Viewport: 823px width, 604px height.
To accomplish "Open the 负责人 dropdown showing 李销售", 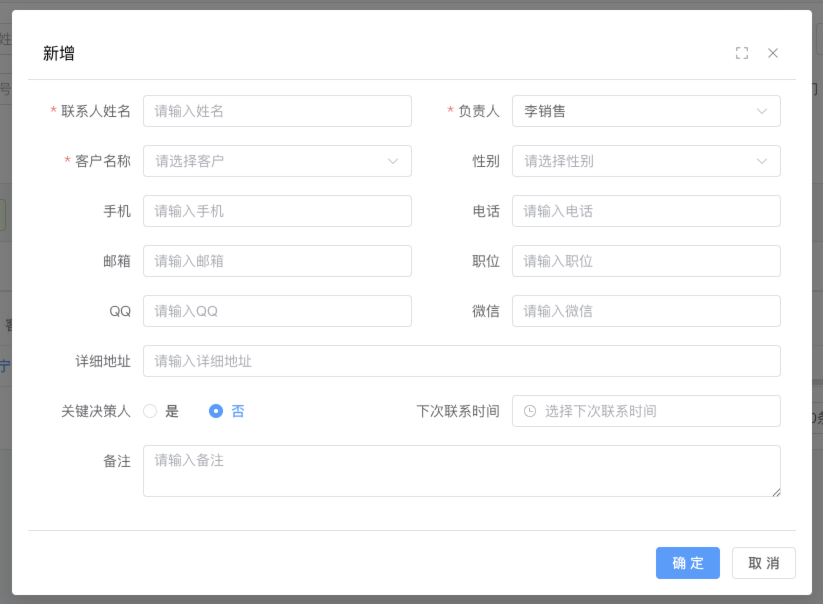I will pos(646,111).
